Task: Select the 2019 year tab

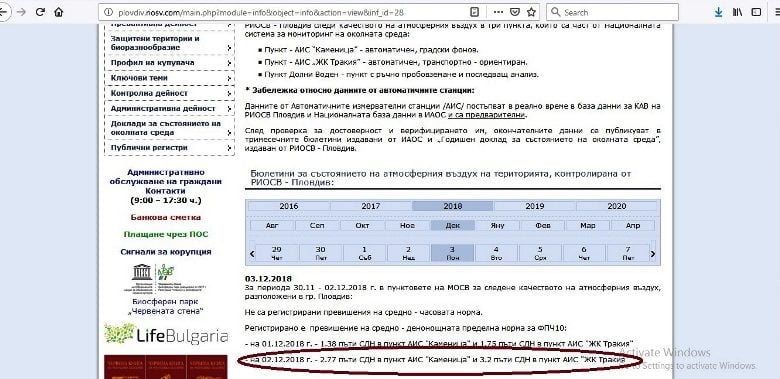Action: coord(534,206)
